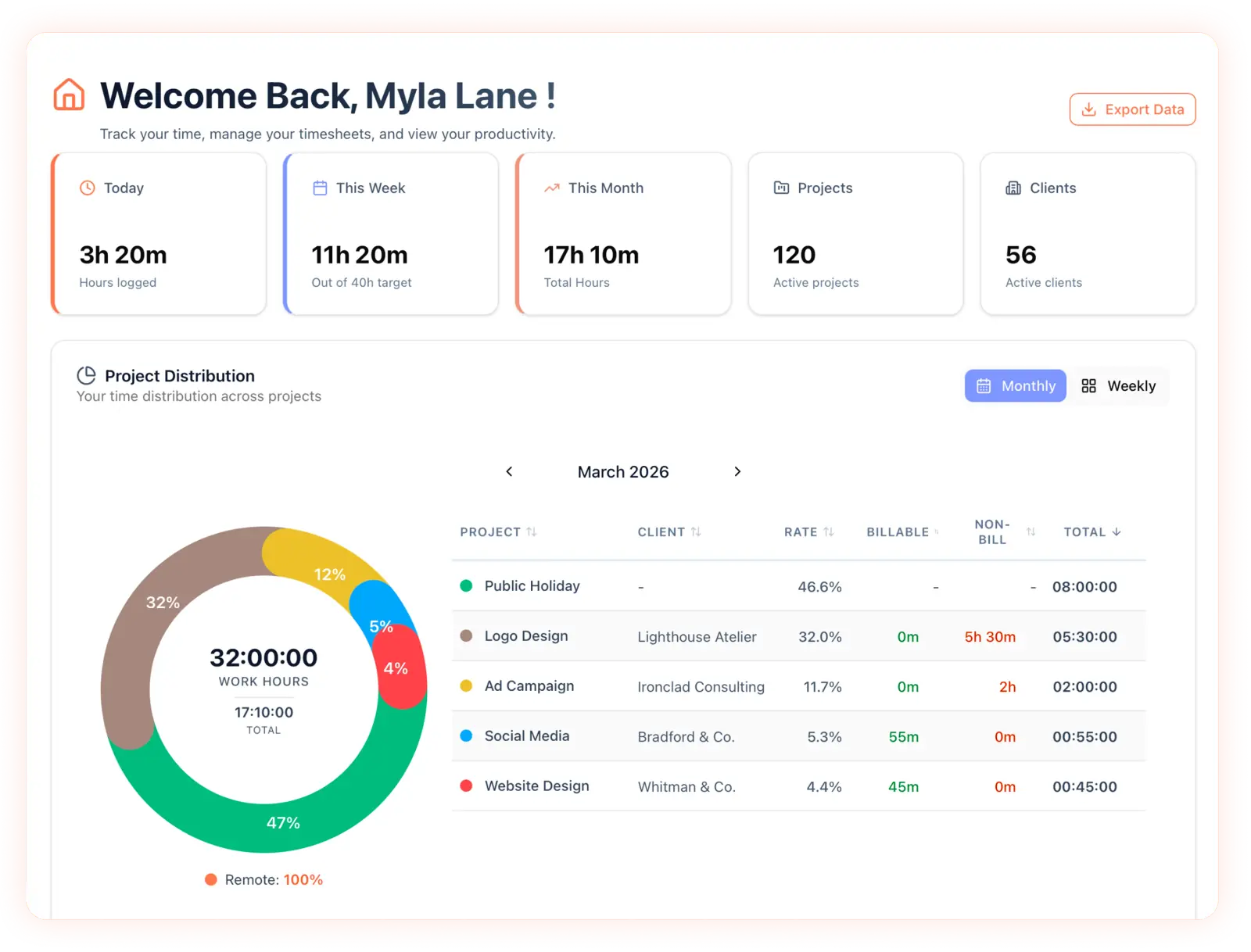The image size is (1251, 952).
Task: Click the Remote 100% legend entry
Action: (263, 879)
